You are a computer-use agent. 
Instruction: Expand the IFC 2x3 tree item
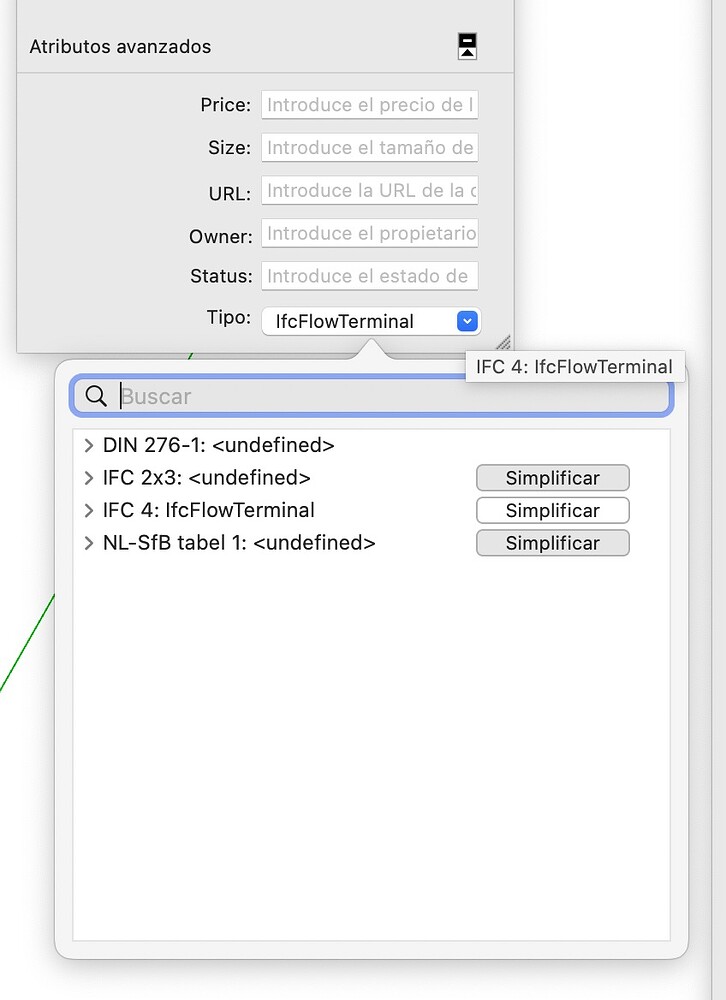tap(89, 478)
